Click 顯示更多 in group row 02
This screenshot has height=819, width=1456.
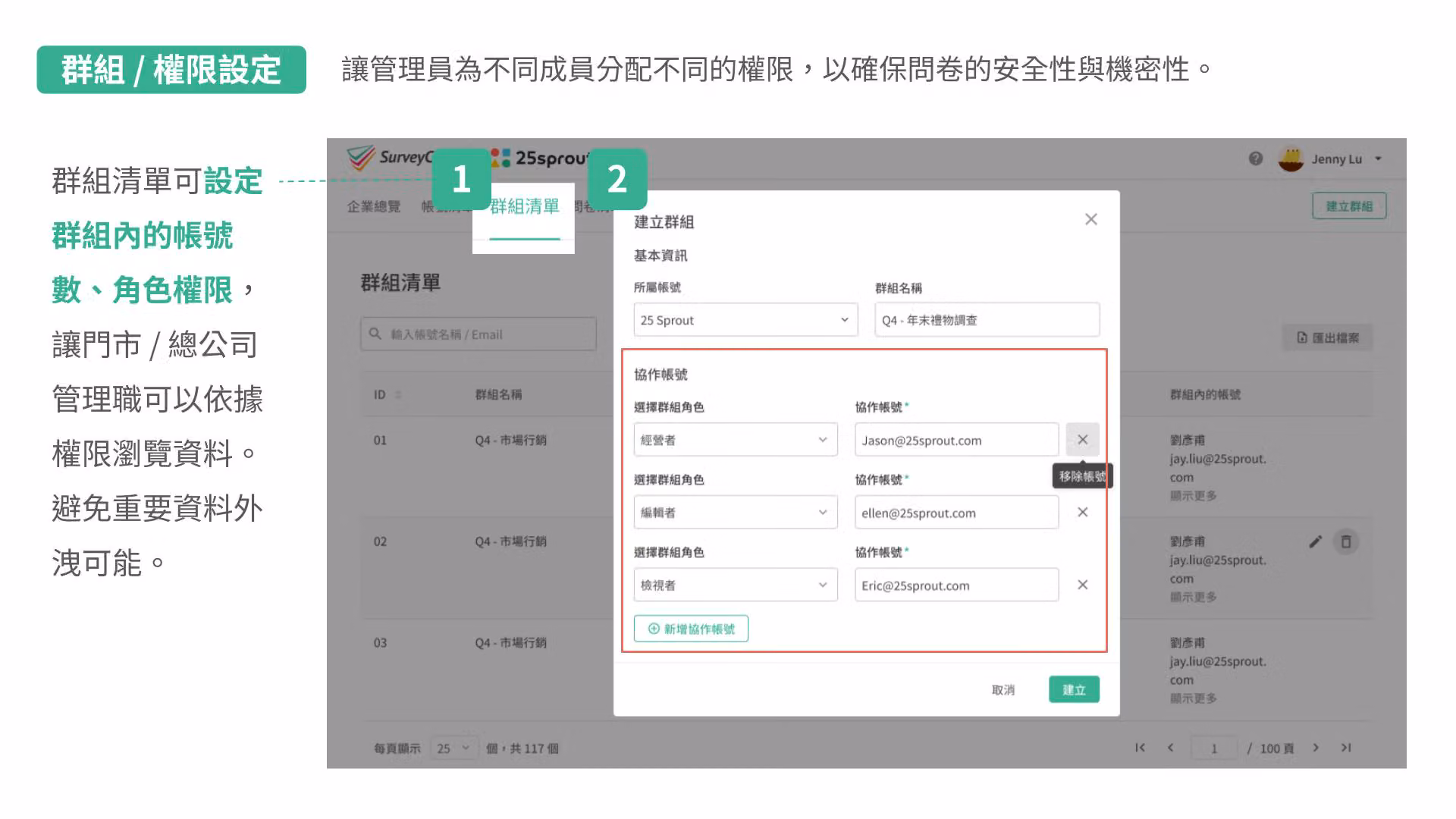coord(1193,597)
